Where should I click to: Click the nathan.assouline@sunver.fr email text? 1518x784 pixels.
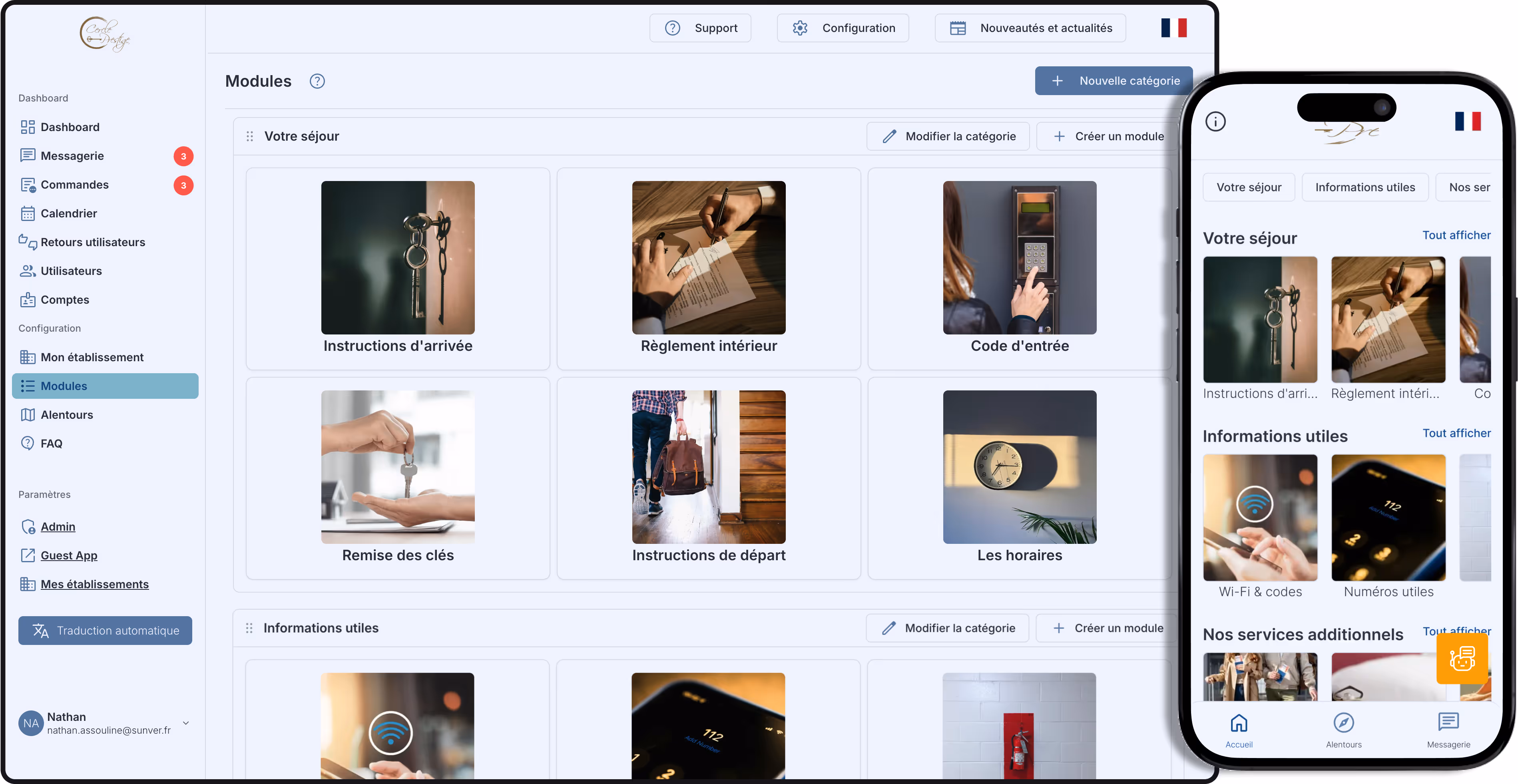point(109,730)
